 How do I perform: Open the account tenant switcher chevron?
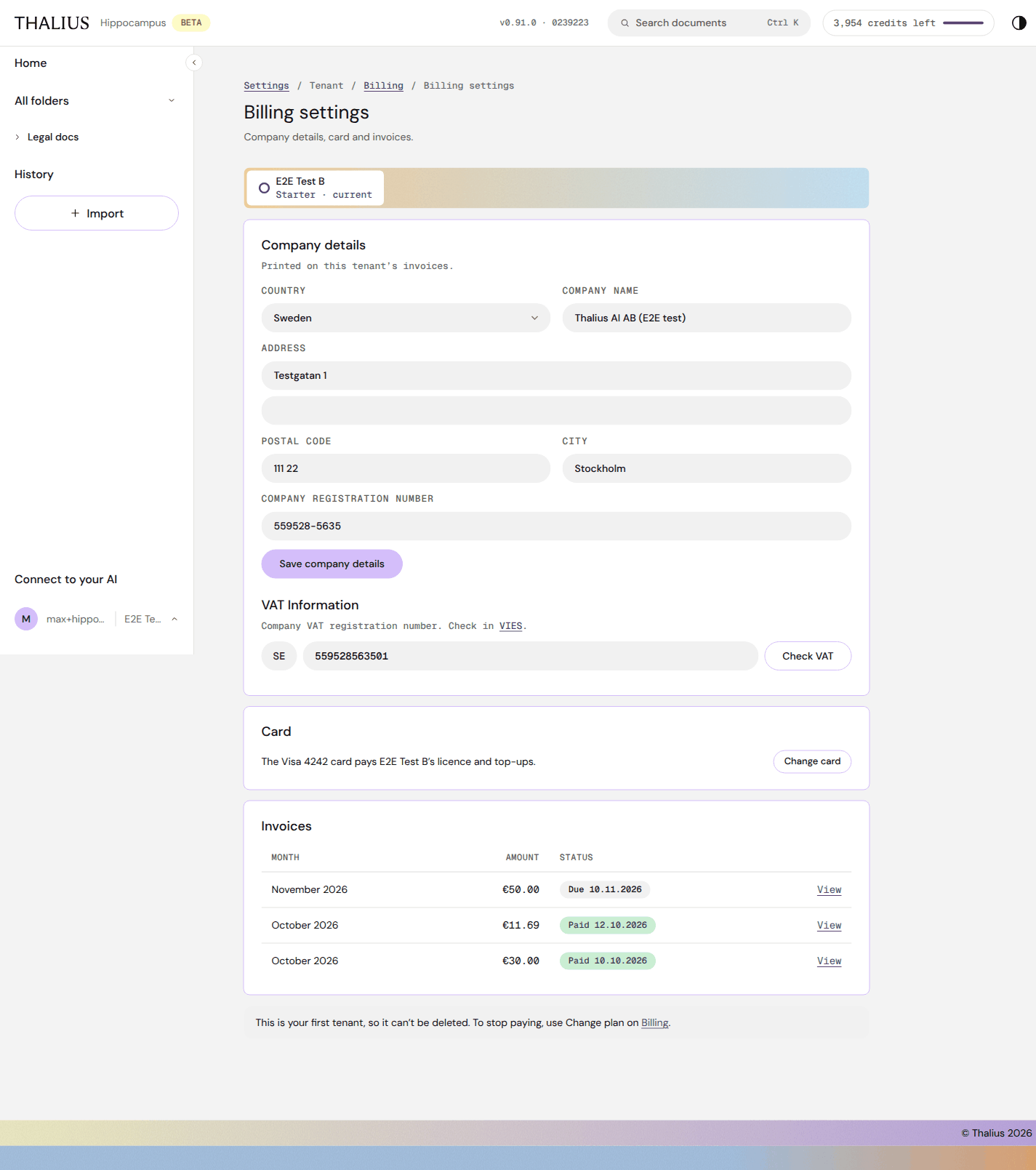(x=174, y=619)
